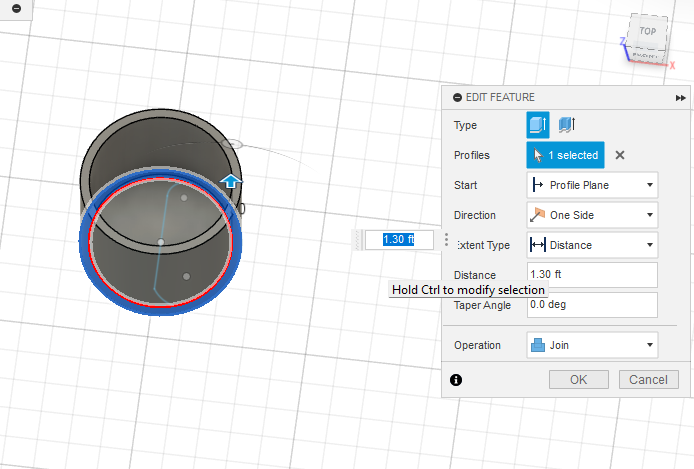Select the Thin Extrude type icon
694x469 pixels.
[x=567, y=125]
